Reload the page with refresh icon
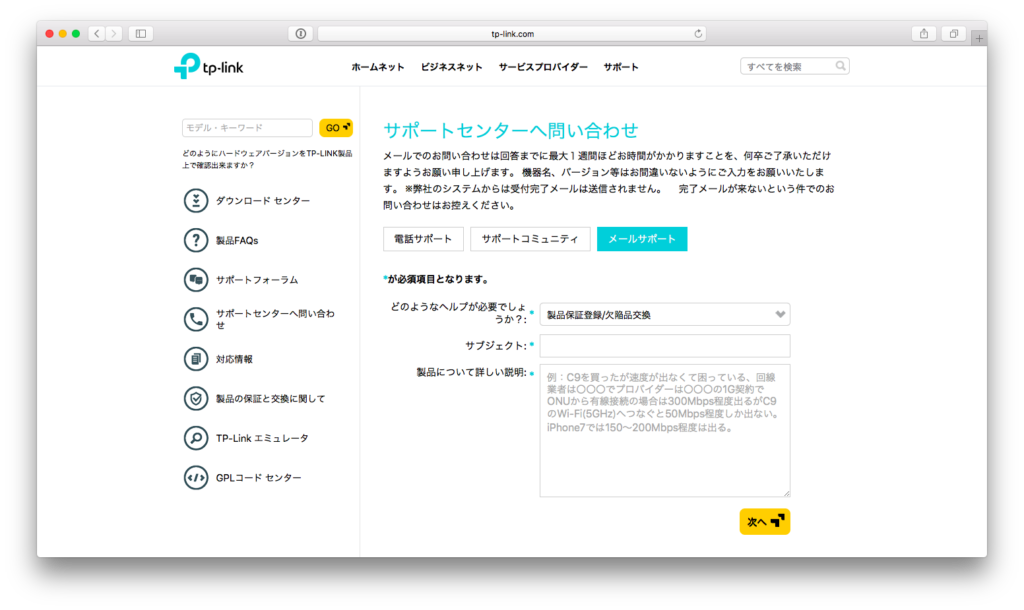Image resolution: width=1024 pixels, height=610 pixels. pyautogui.click(x=698, y=33)
